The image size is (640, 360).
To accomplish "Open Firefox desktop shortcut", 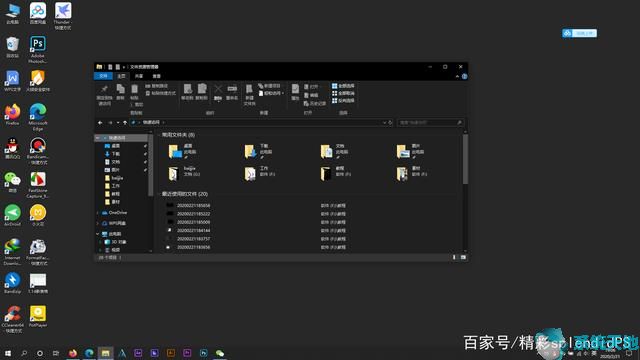I will (x=13, y=115).
